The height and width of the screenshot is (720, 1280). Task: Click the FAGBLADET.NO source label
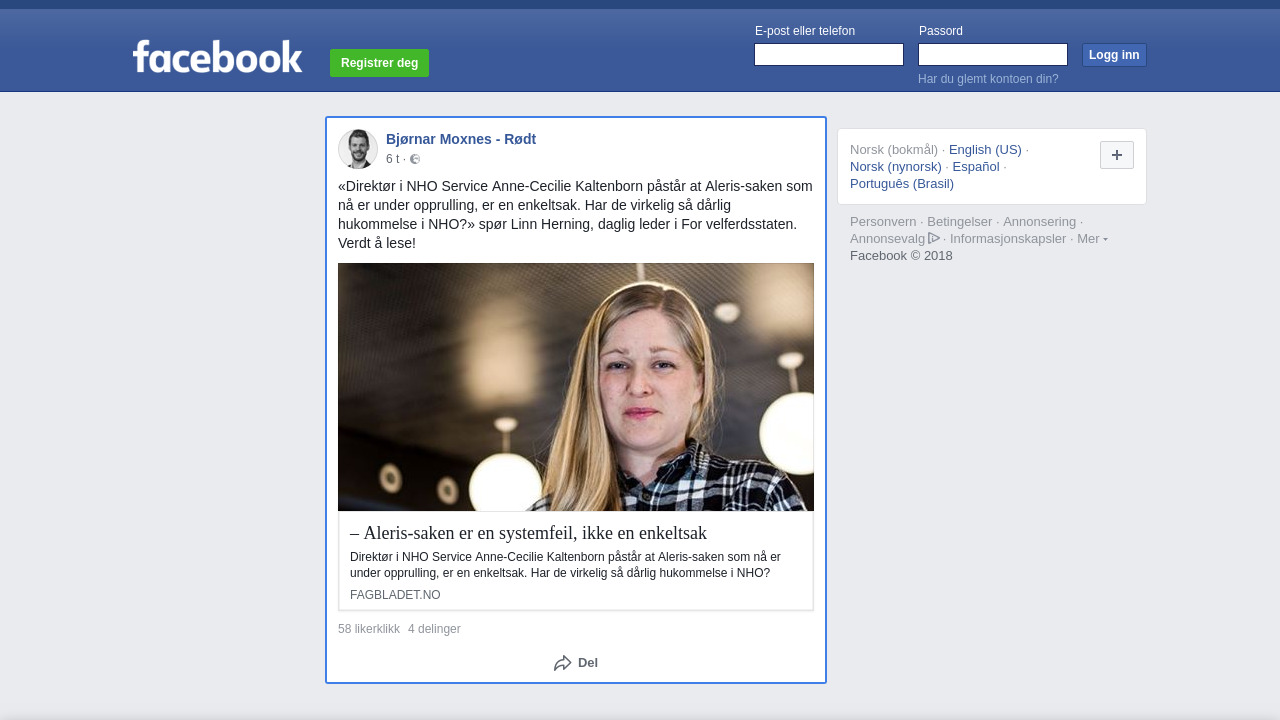pyautogui.click(x=395, y=595)
